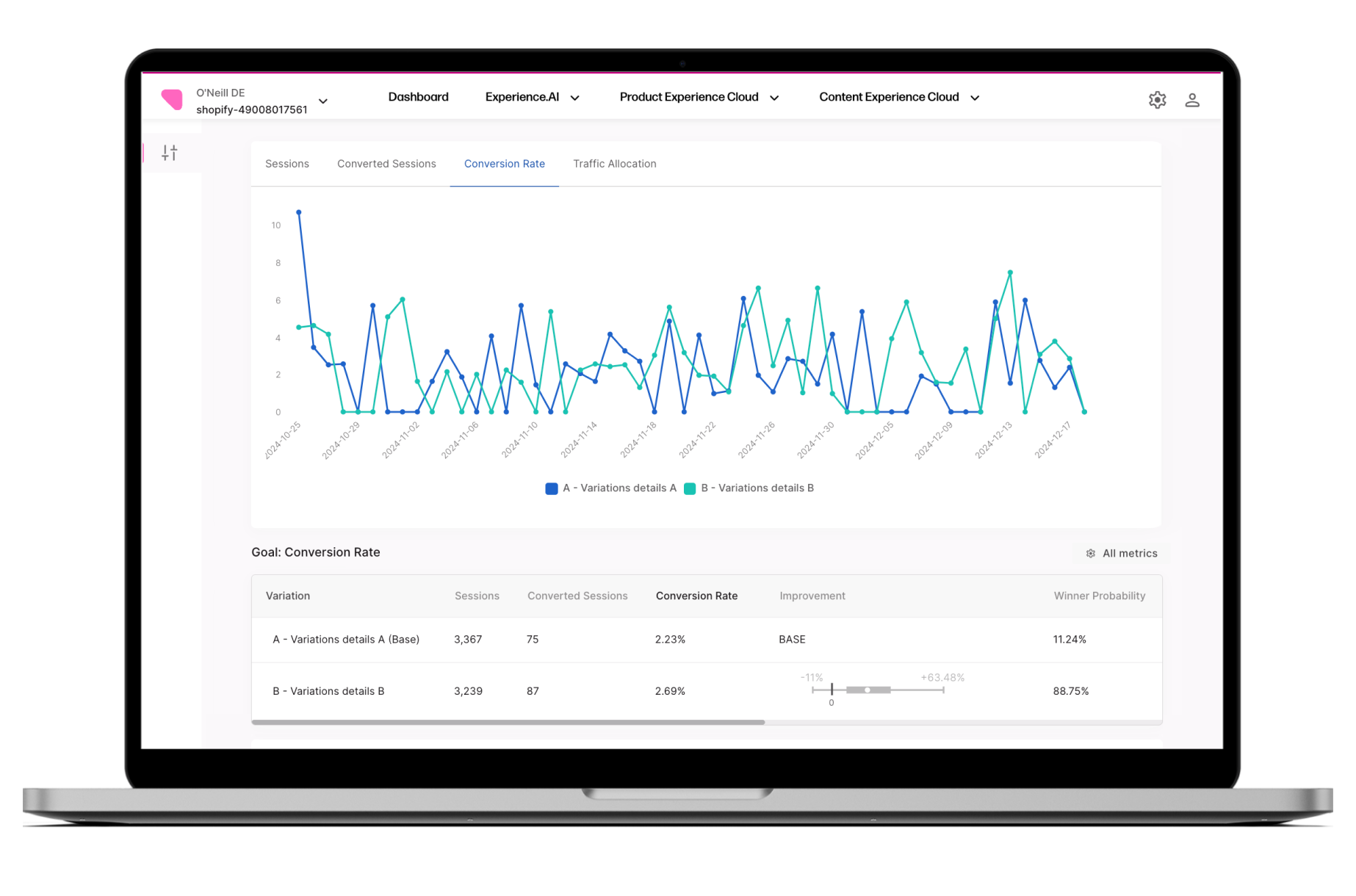Click the table's horizontal scrollbar
Image resolution: width=1356 pixels, height=896 pixels.
click(508, 723)
